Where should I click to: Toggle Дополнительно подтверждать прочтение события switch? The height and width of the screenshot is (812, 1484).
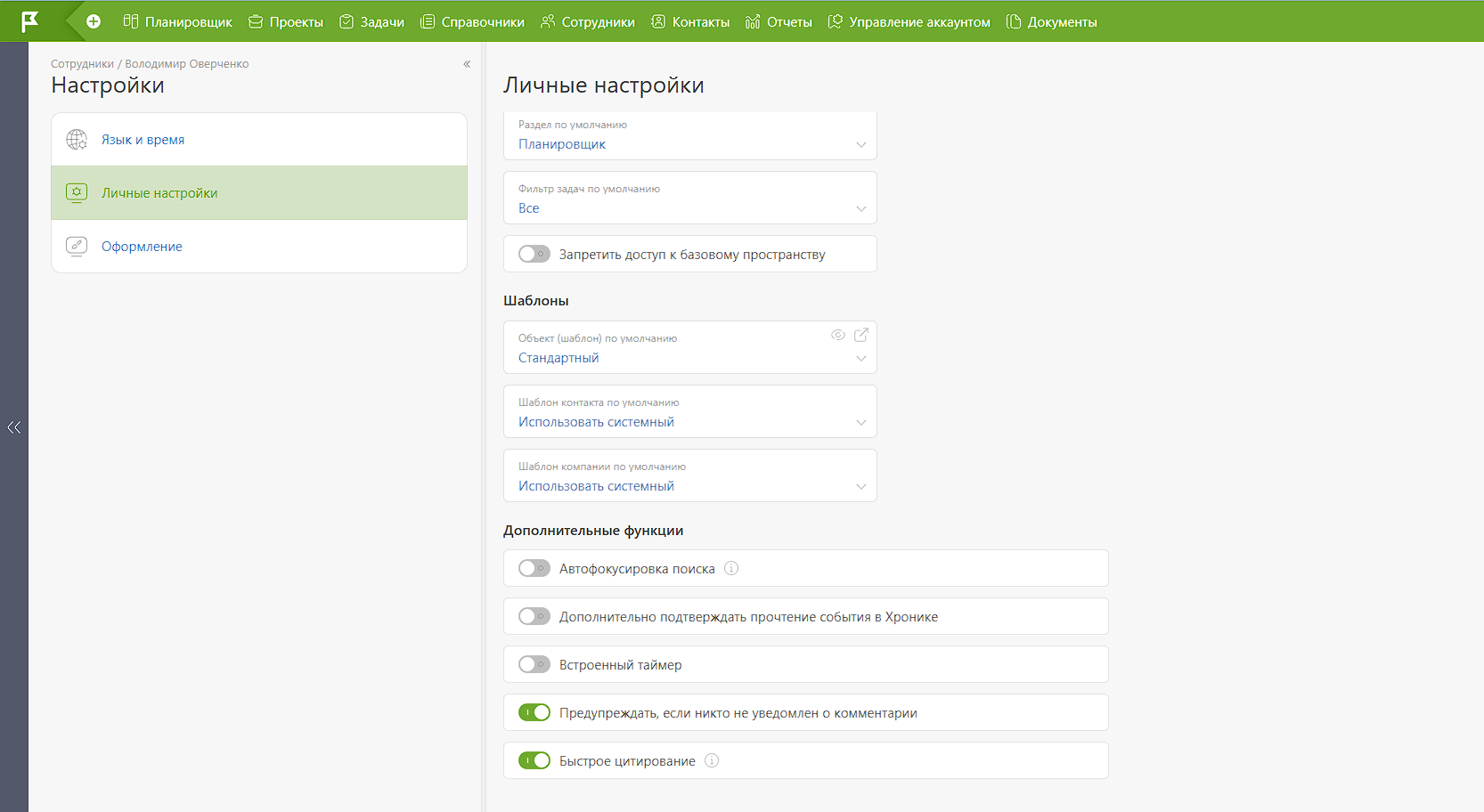coord(534,616)
